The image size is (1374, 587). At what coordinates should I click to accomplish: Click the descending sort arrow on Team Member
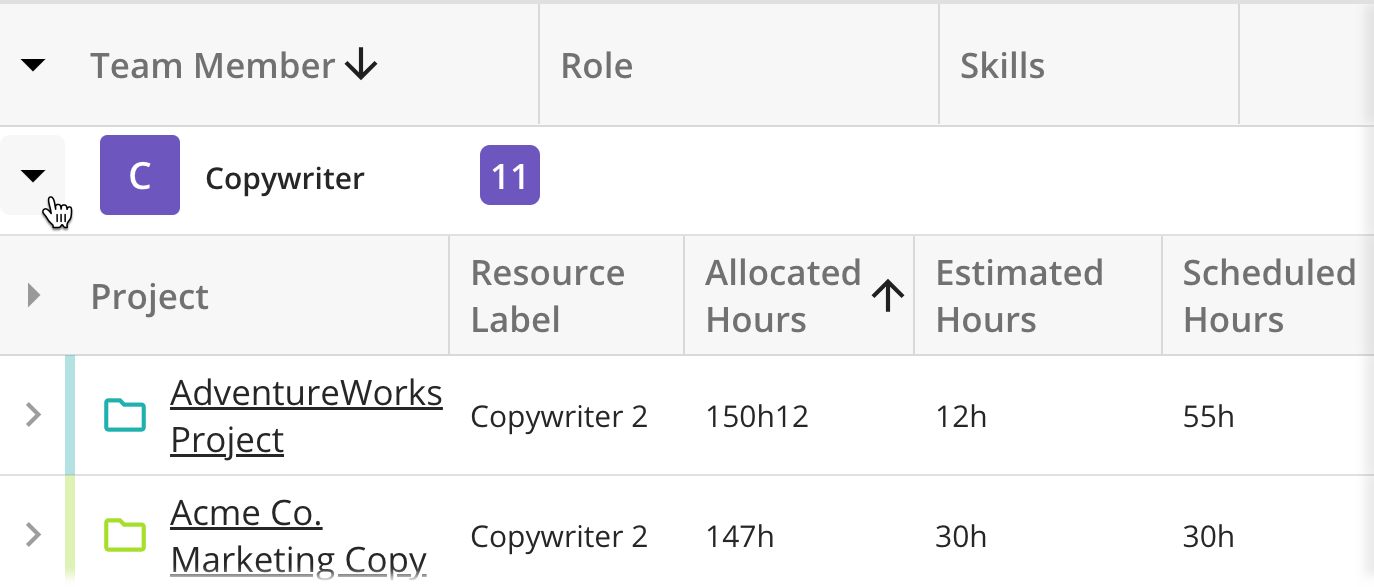point(361,64)
